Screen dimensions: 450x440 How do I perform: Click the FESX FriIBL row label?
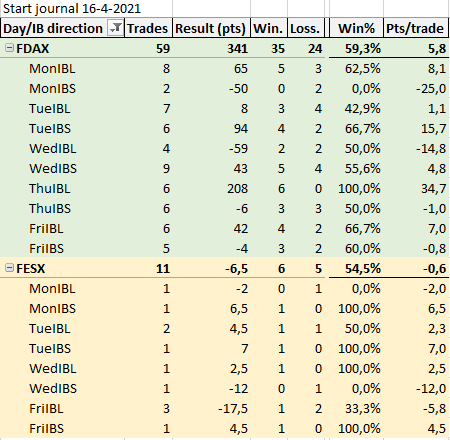coord(46,409)
